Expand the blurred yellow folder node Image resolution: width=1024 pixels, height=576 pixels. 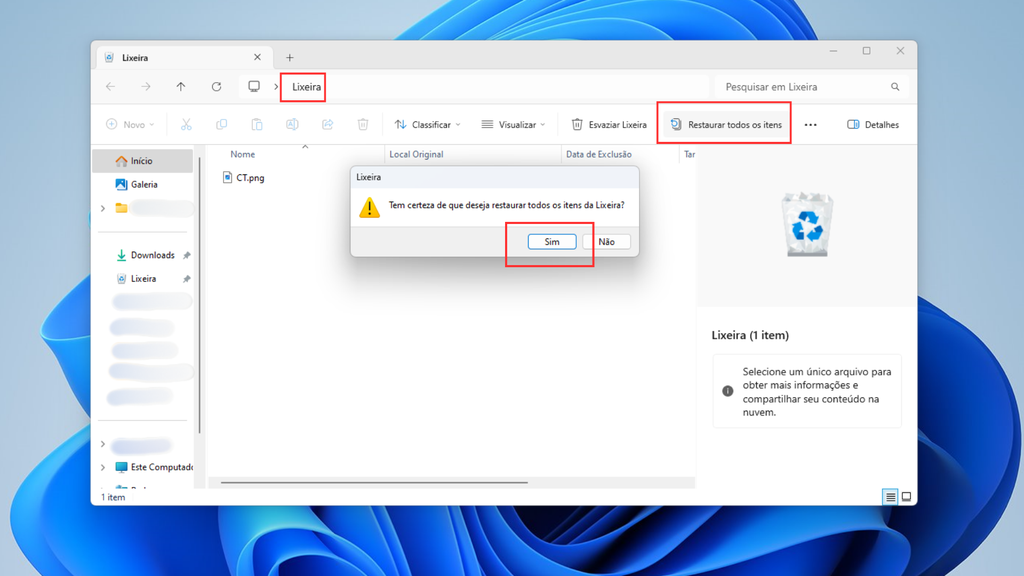click(x=103, y=208)
